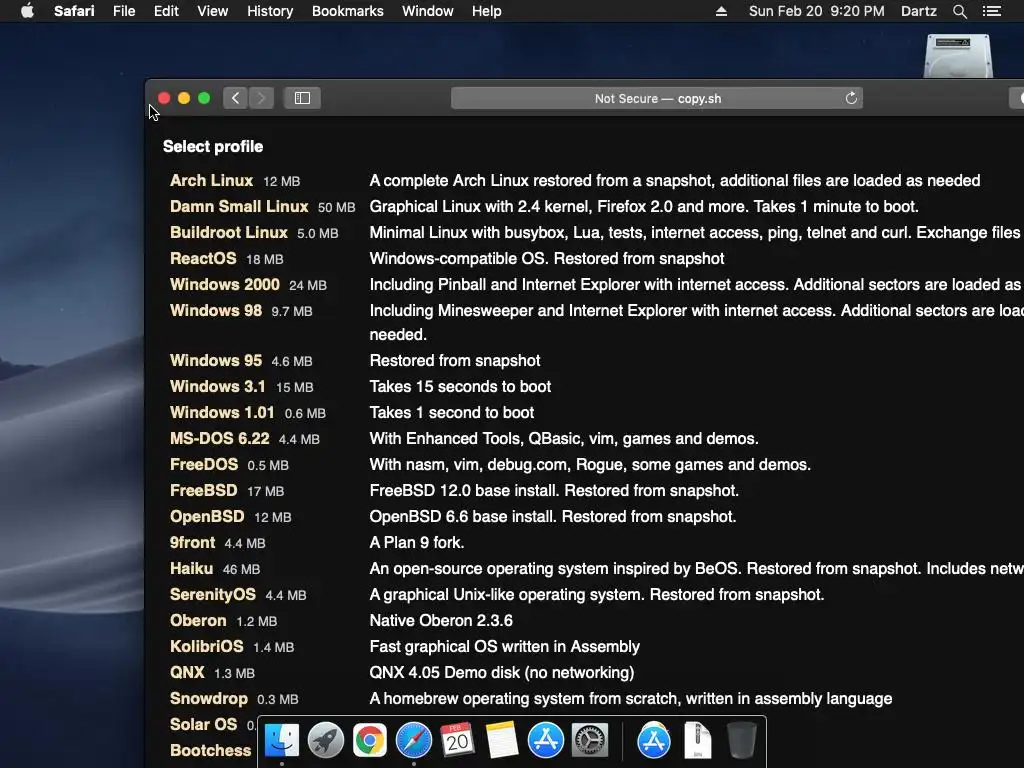Select the disk drive icon on desktop

(x=958, y=56)
